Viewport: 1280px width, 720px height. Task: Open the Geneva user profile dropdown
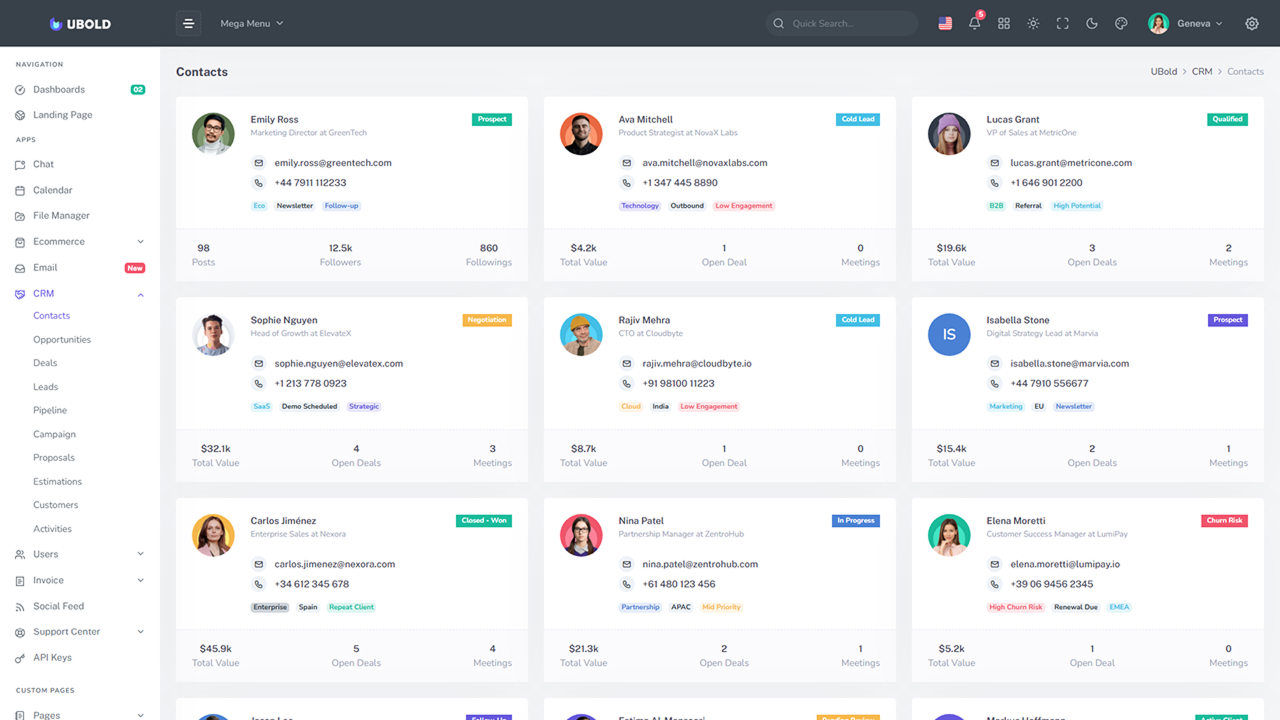[1186, 23]
